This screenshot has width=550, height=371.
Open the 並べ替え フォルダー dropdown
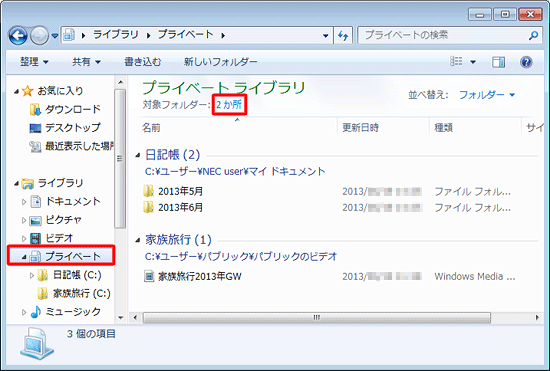[x=487, y=95]
